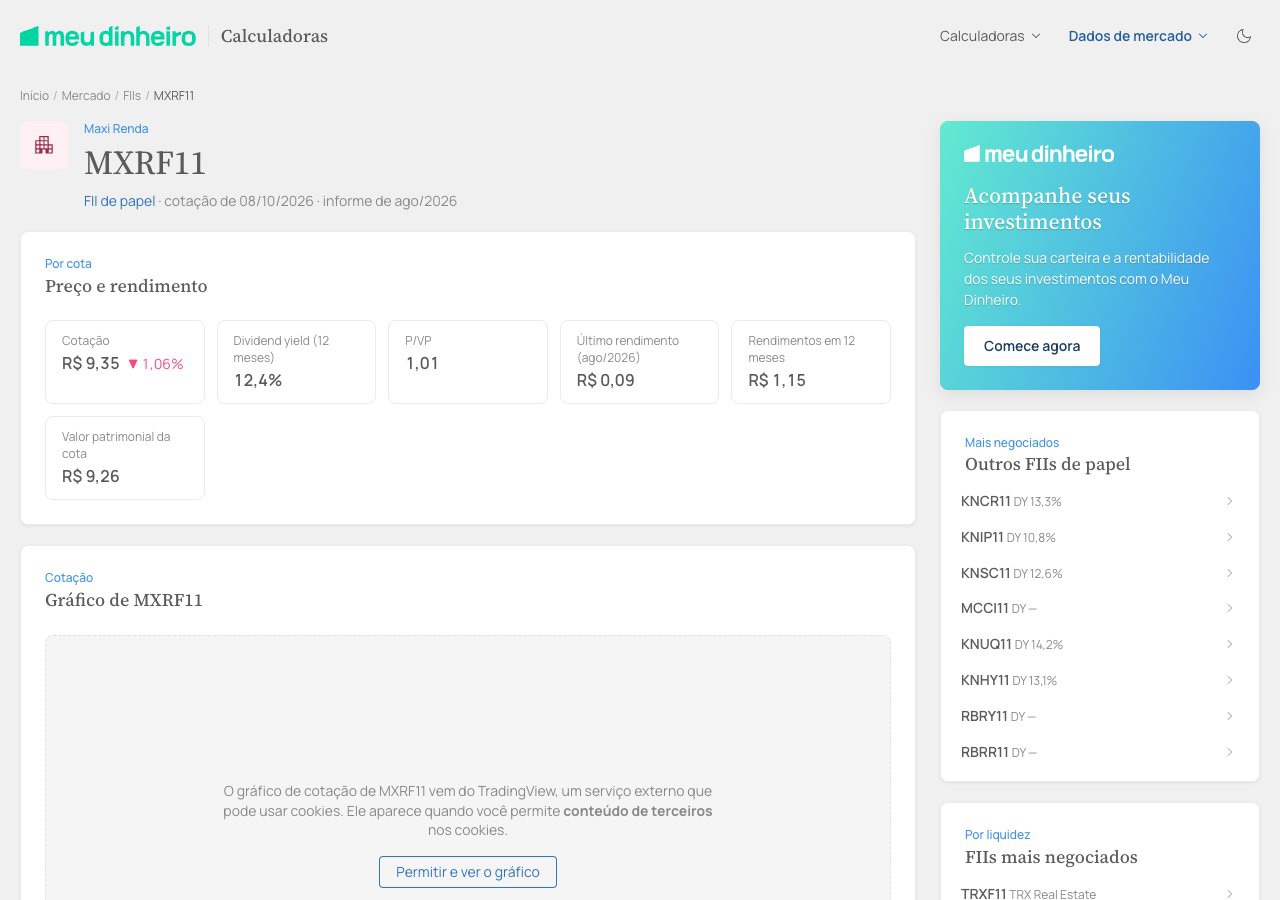Viewport: 1280px width, 900px height.
Task: Click the Calculadoras title next to logo
Action: pyautogui.click(x=274, y=37)
